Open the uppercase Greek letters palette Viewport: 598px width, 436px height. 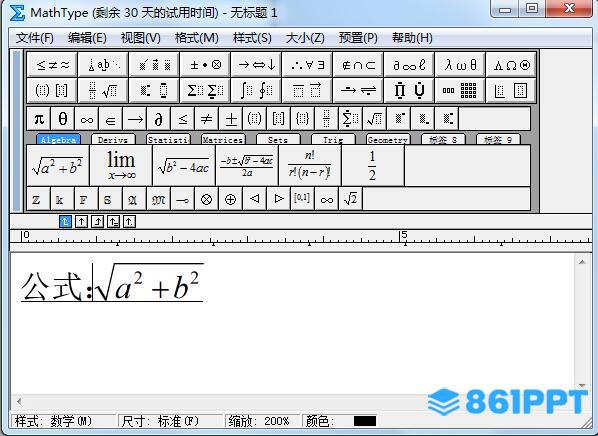click(511, 65)
